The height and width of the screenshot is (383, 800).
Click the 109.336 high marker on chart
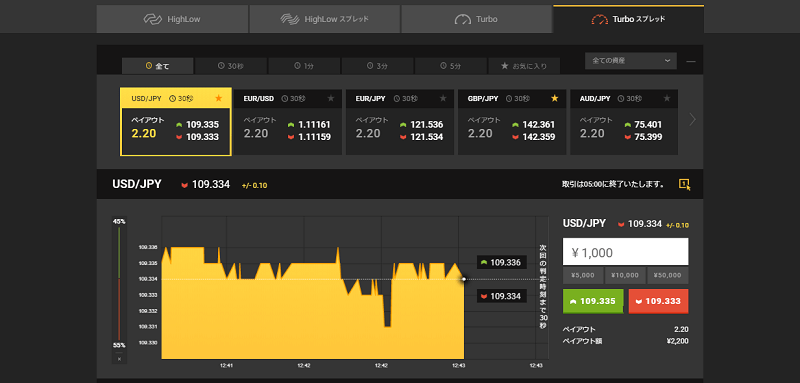pyautogui.click(x=502, y=263)
